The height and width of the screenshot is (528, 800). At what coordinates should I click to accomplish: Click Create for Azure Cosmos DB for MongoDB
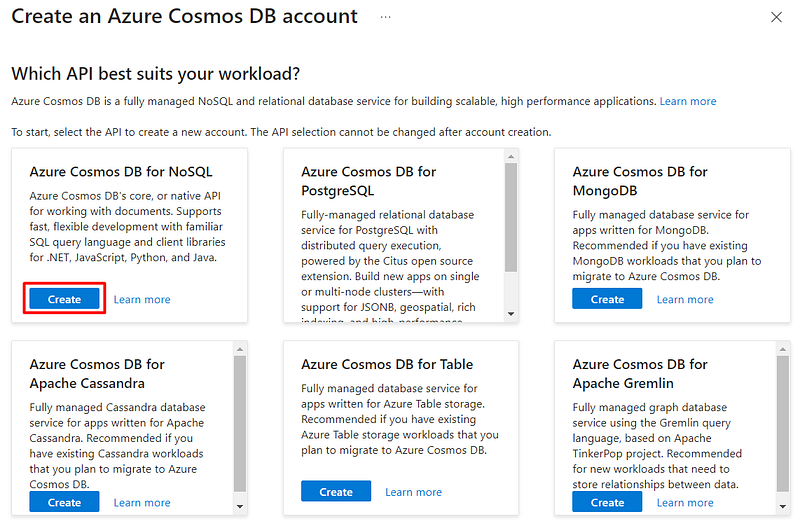coord(607,299)
